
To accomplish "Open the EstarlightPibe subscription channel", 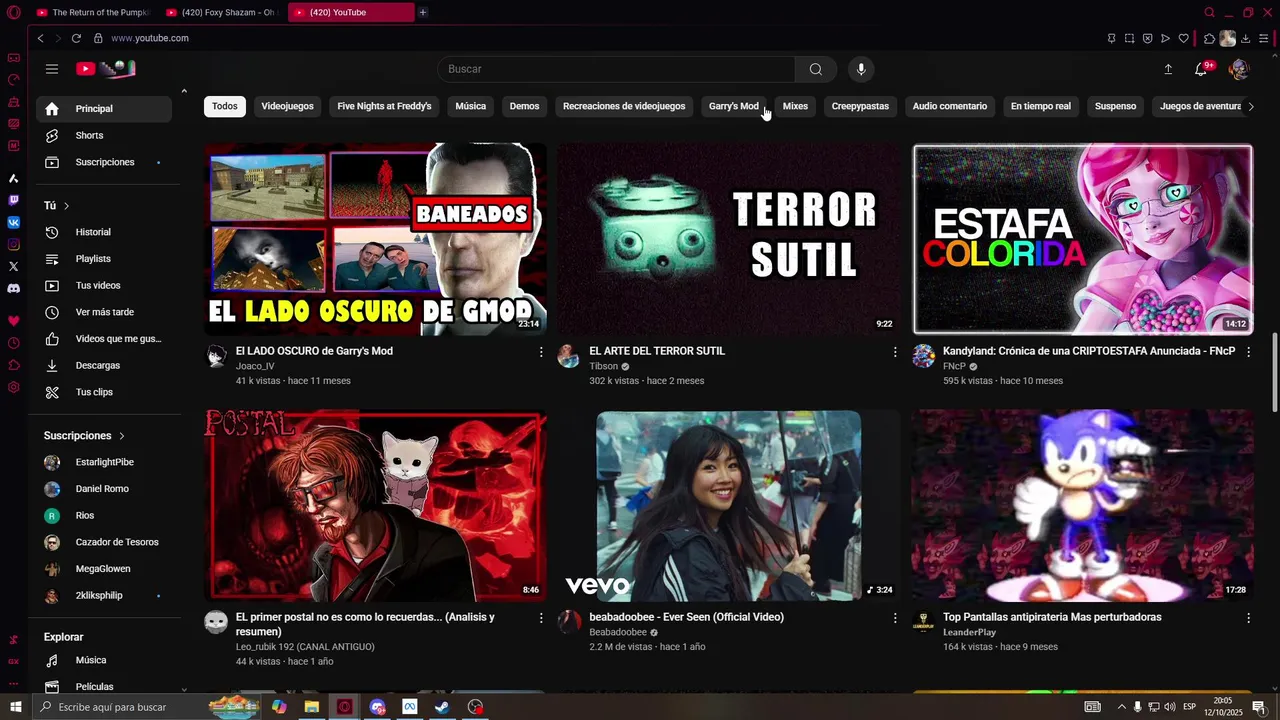I will 104,462.
